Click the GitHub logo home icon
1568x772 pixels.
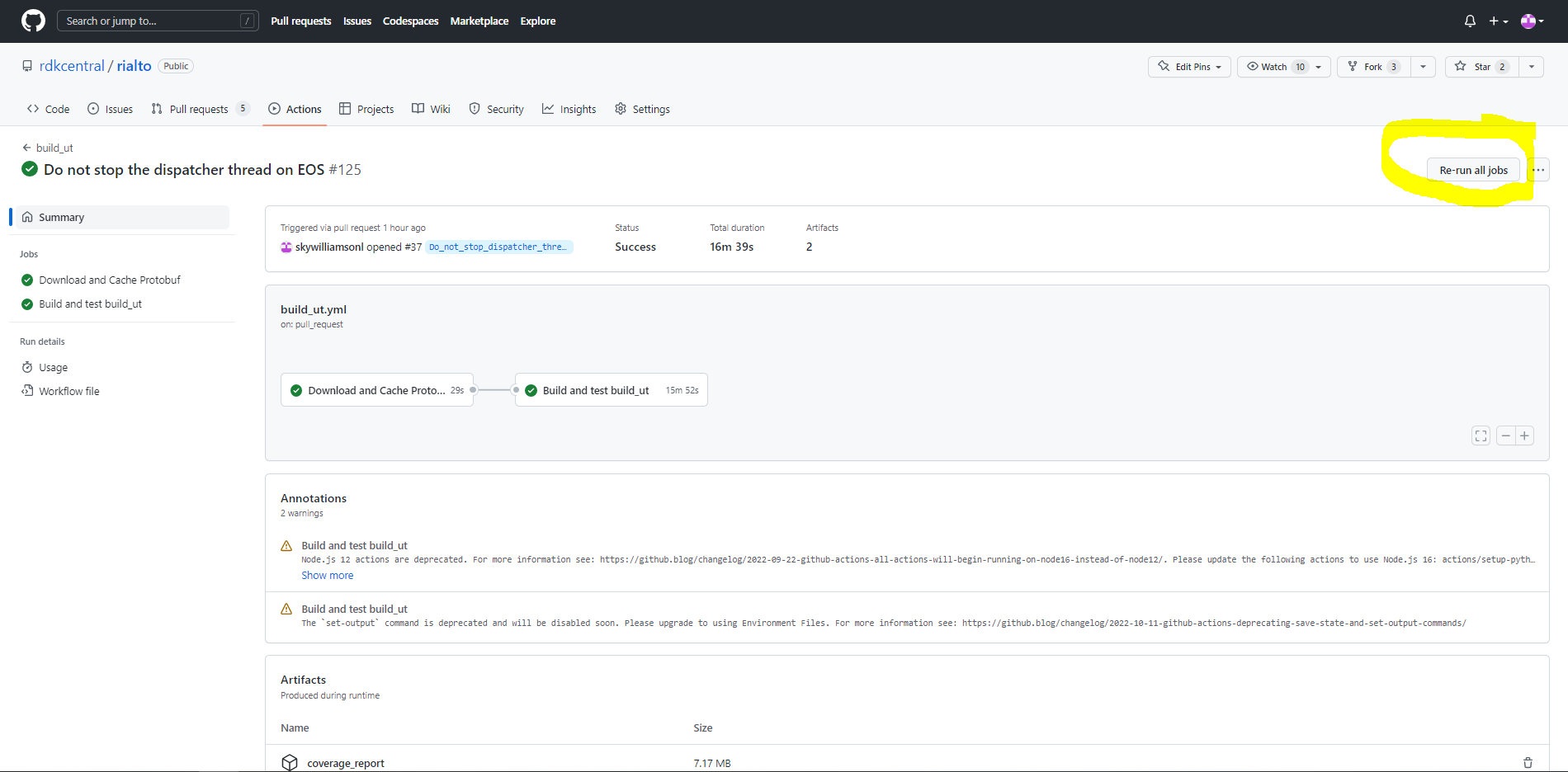click(x=33, y=21)
